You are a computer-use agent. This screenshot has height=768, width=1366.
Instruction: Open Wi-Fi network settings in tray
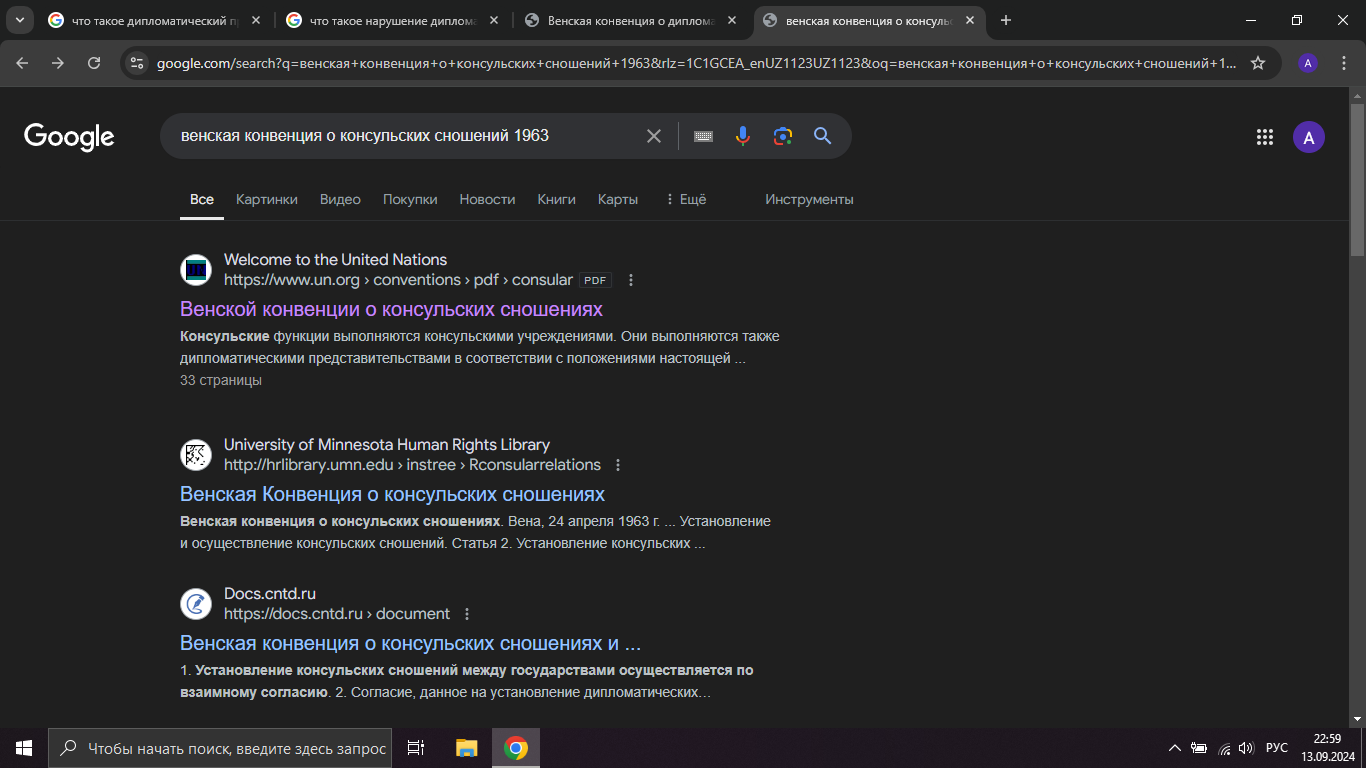pos(1225,748)
